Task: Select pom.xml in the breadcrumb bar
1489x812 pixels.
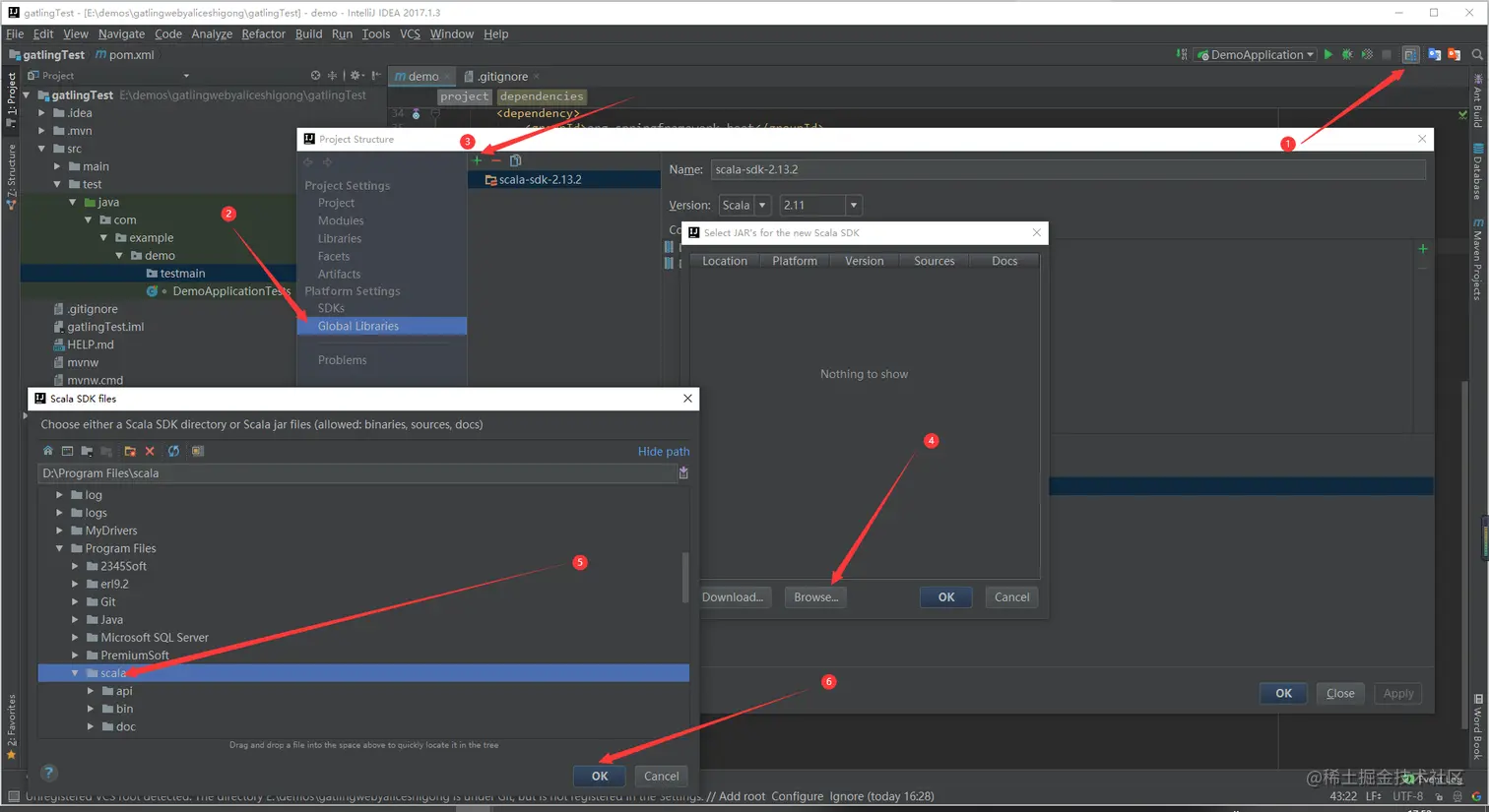Action: coord(124,55)
